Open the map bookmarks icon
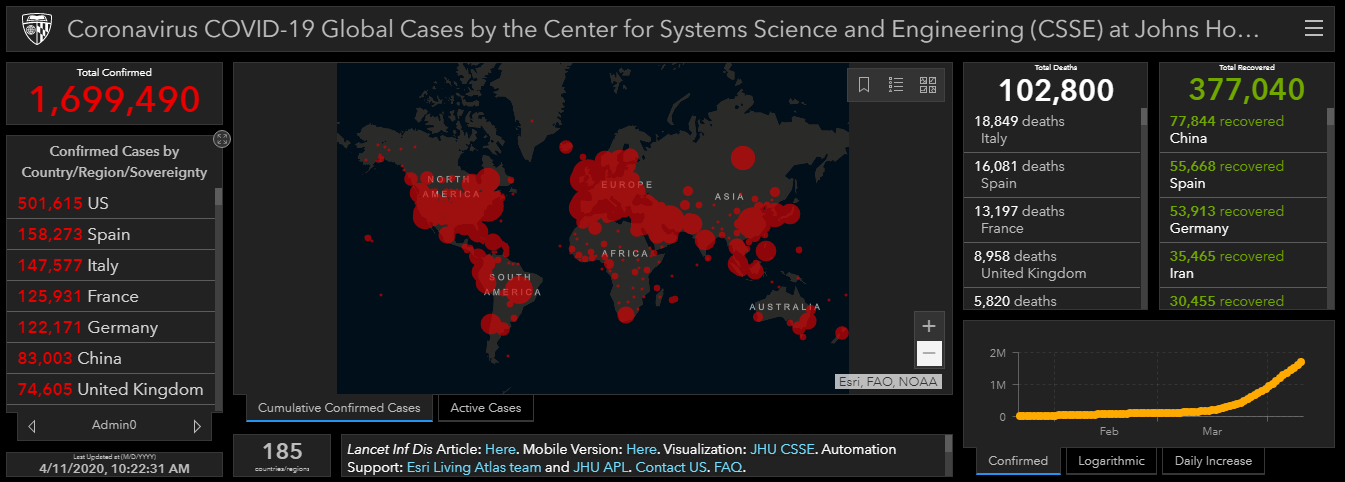1345x482 pixels. tap(864, 85)
